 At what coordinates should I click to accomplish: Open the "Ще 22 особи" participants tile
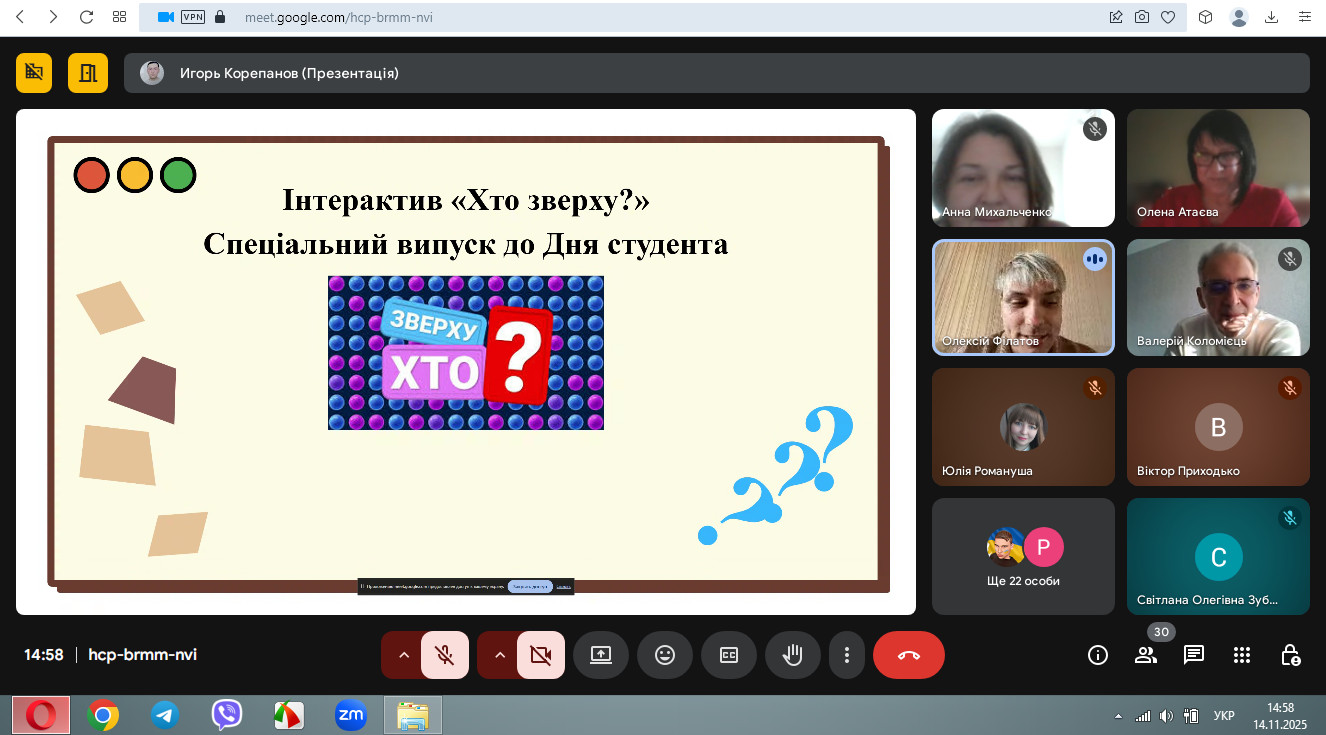point(1022,556)
